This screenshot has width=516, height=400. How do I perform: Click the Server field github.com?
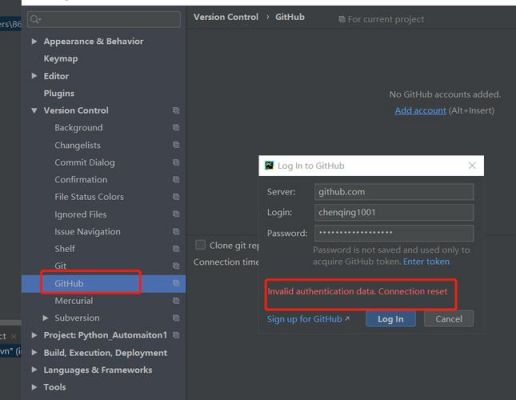(394, 192)
